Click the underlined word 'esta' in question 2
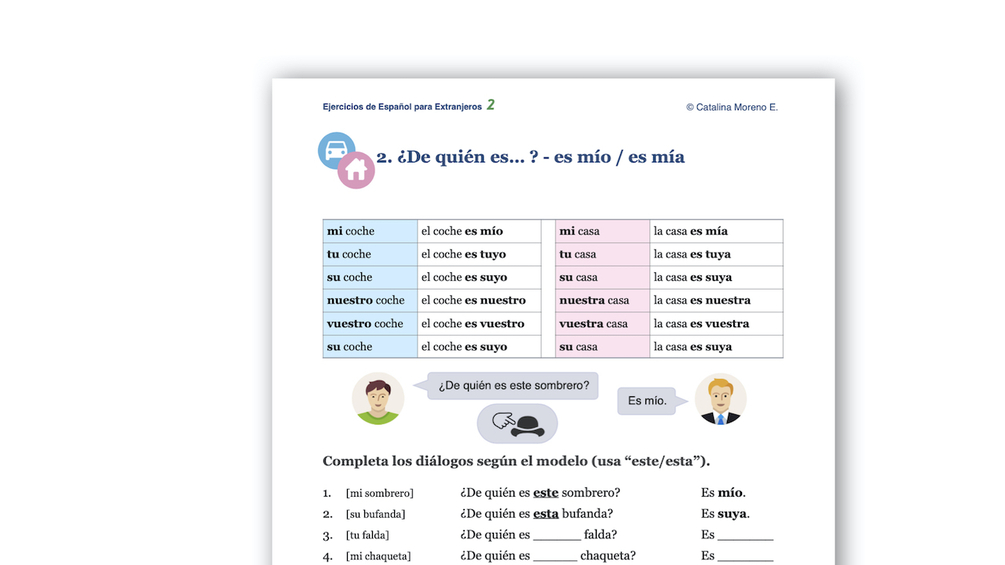The width and height of the screenshot is (1005, 565). [545, 514]
